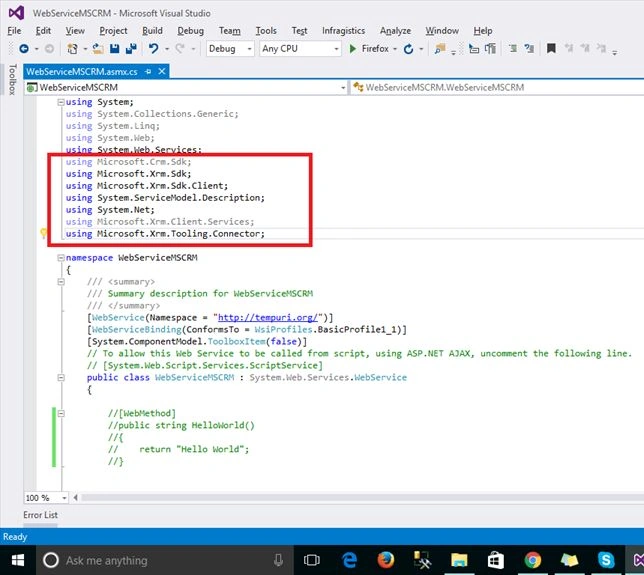The image size is (644, 575).
Task: Open Firefox from the taskbar
Action: [385, 560]
